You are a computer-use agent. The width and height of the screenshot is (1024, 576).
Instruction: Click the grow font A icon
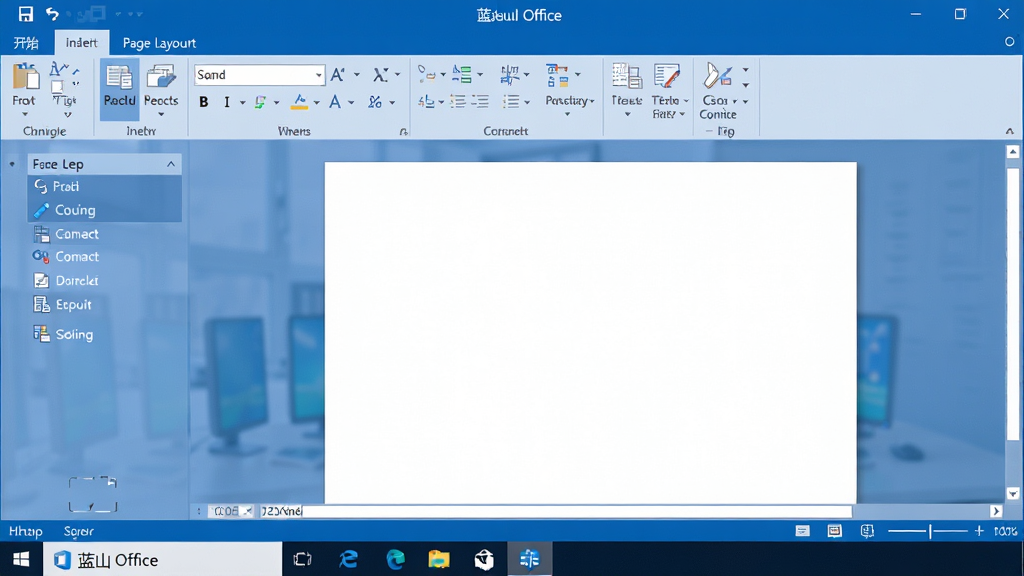tap(338, 74)
